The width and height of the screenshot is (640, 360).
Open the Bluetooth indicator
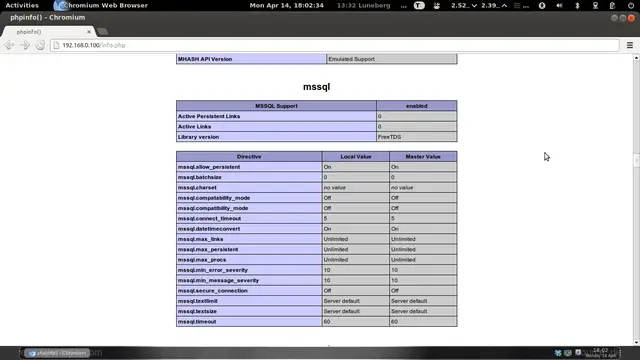(577, 6)
